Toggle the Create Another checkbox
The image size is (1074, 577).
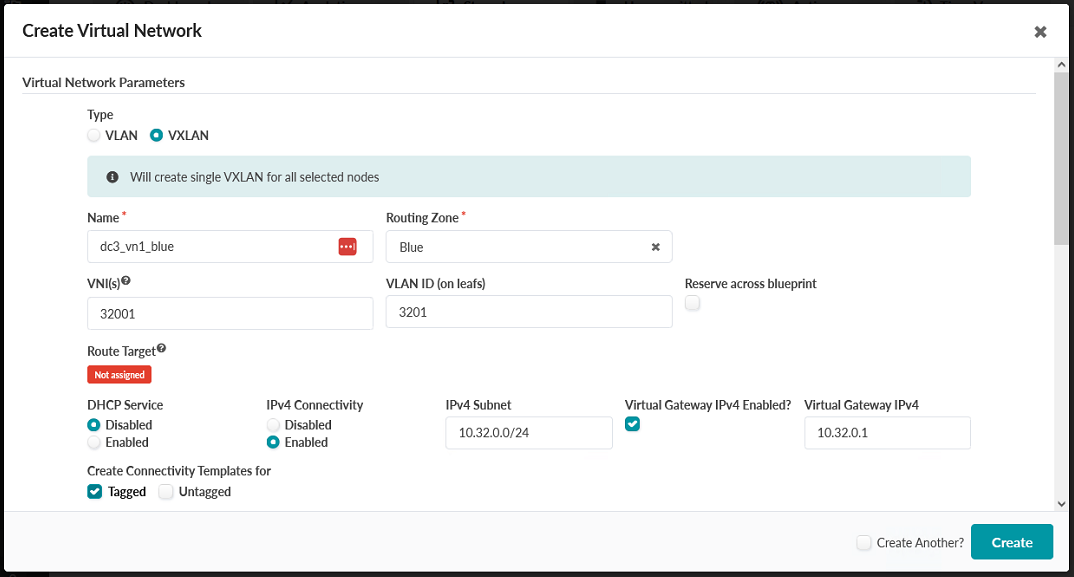point(864,542)
